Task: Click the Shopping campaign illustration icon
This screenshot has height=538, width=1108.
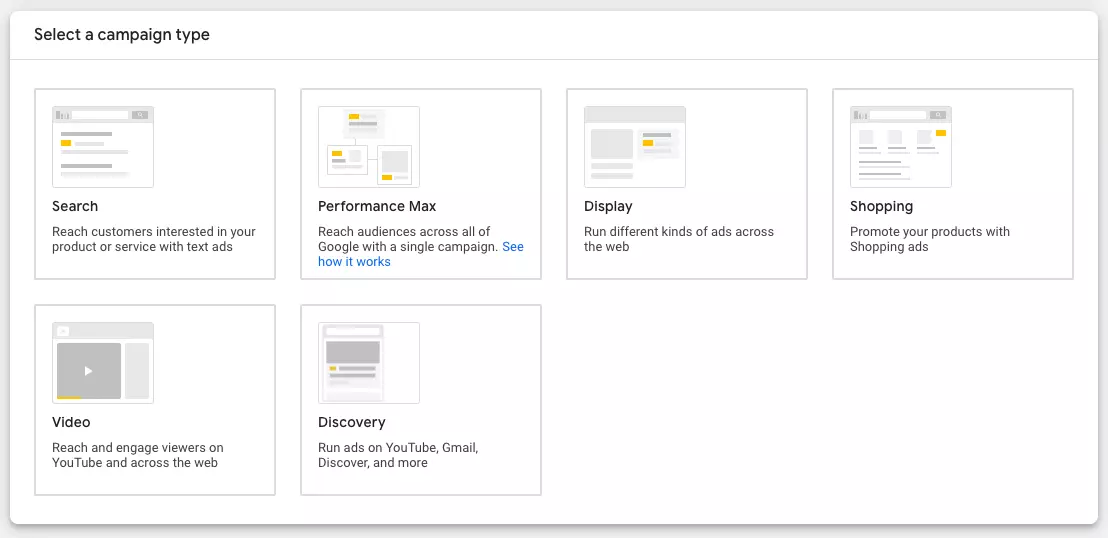Action: coord(901,147)
